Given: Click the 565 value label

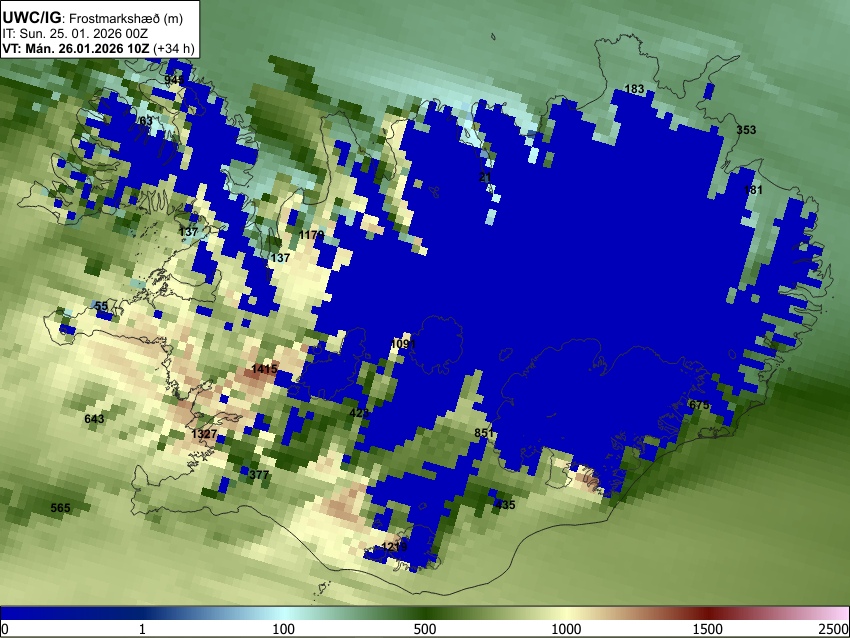Looking at the screenshot, I should 60,507.
